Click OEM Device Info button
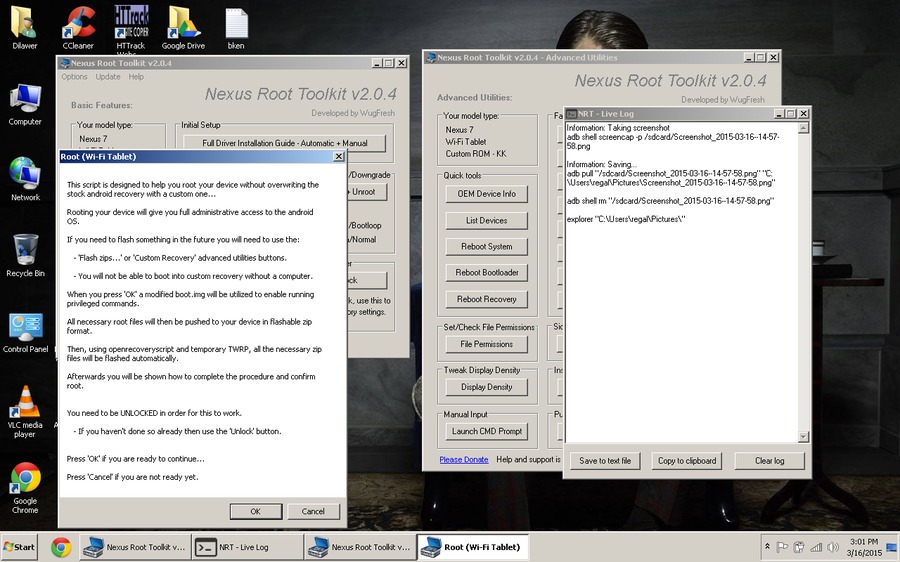 tap(486, 194)
